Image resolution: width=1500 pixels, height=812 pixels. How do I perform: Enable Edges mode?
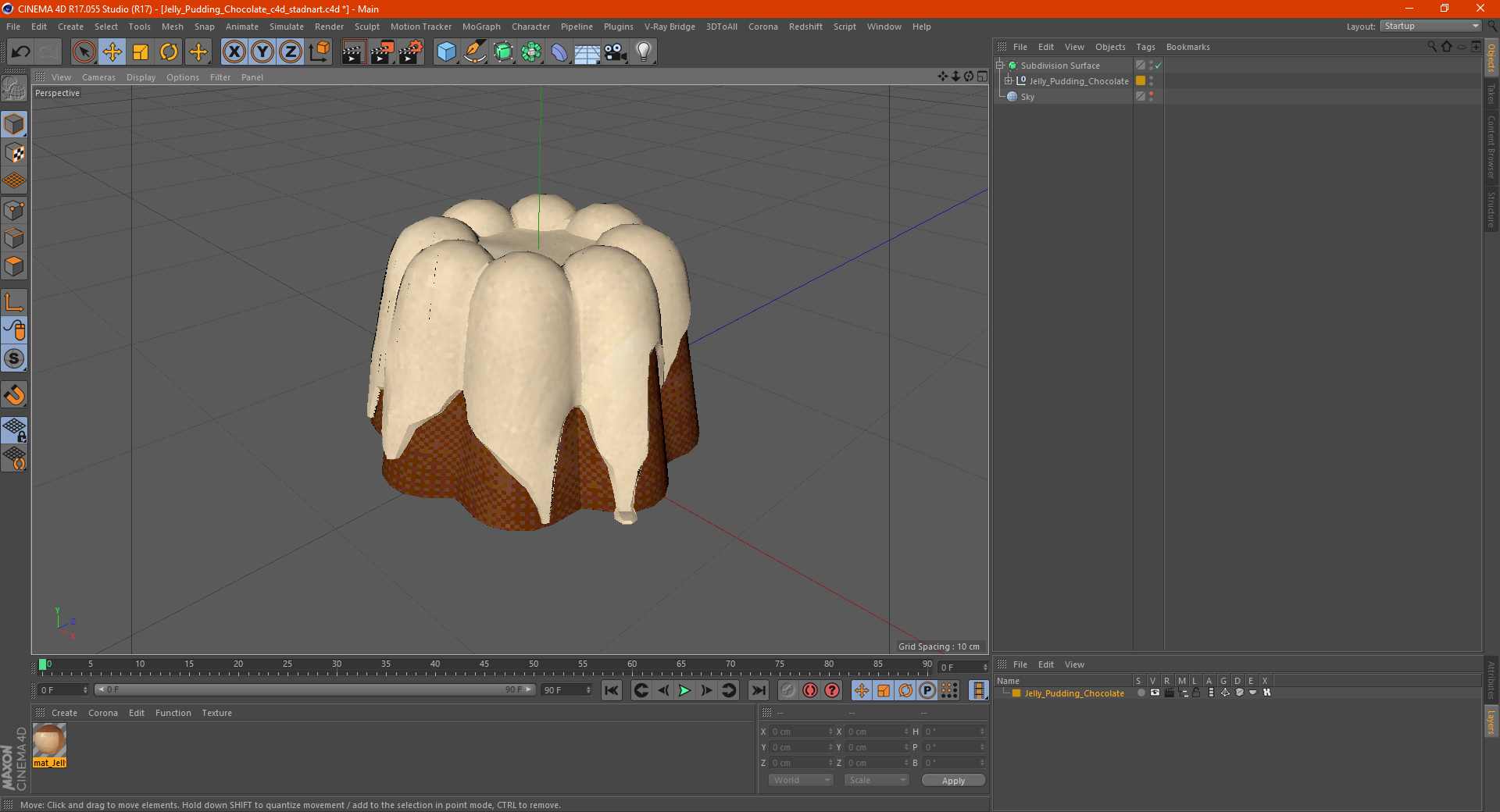[15, 238]
